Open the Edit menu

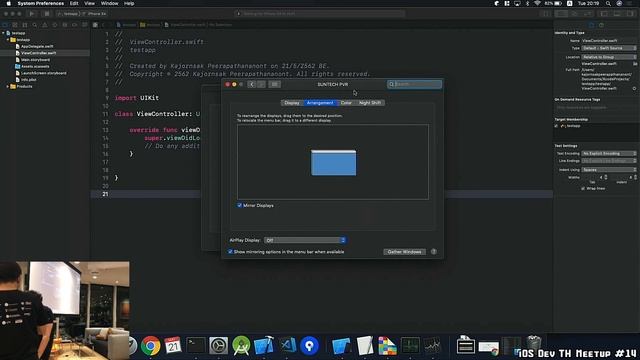coord(74,3)
